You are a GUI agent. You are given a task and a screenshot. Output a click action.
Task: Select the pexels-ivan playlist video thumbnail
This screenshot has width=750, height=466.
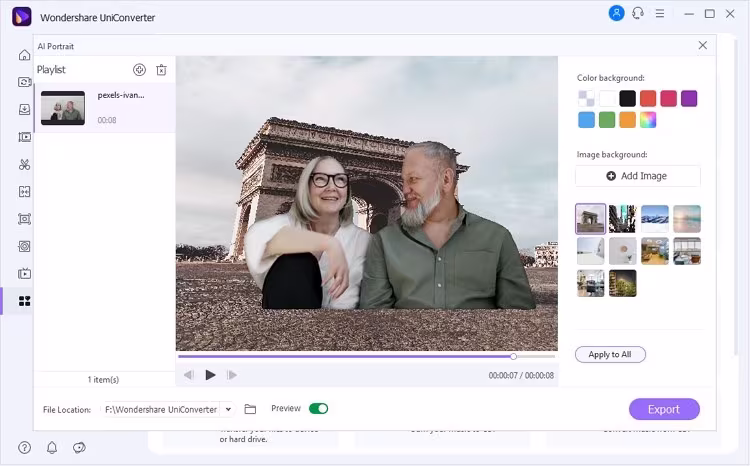click(x=63, y=108)
